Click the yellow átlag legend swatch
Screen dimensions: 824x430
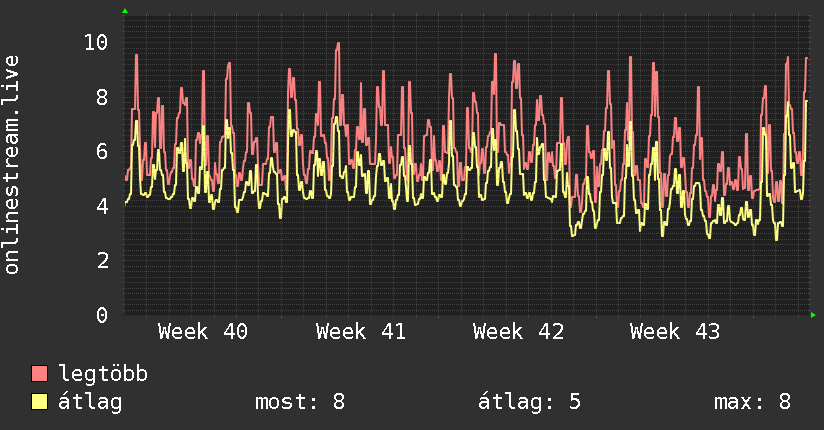[39, 401]
